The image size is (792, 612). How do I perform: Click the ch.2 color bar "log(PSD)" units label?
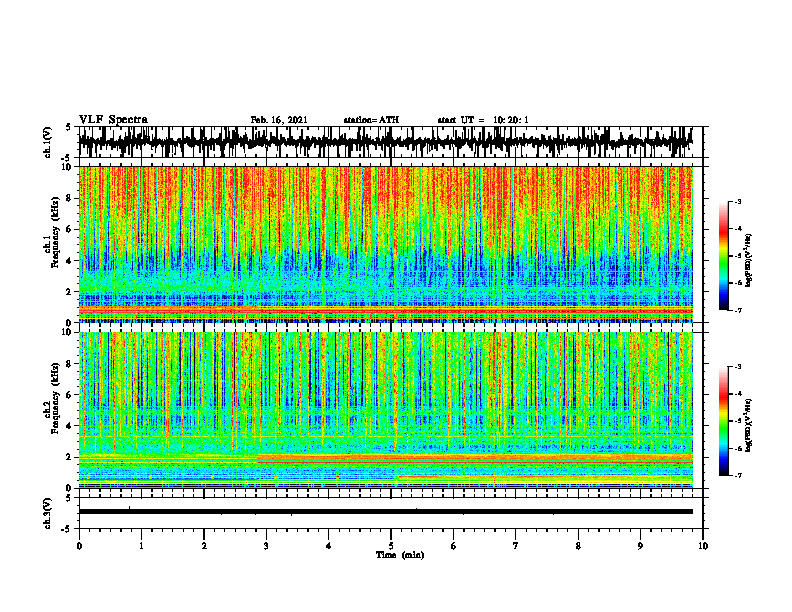[748, 425]
